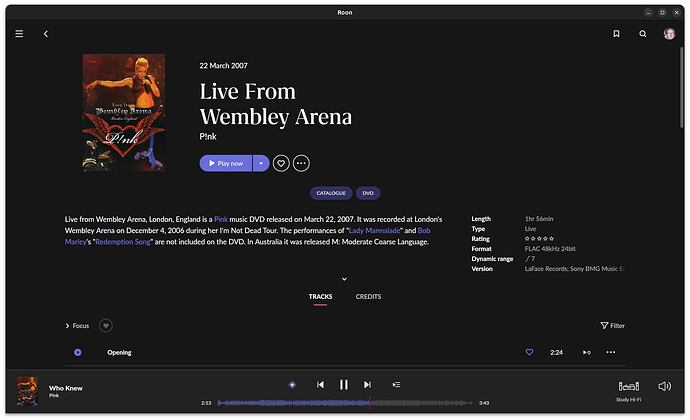Expand the album description chevron
The height and width of the screenshot is (420, 690).
click(x=345, y=279)
